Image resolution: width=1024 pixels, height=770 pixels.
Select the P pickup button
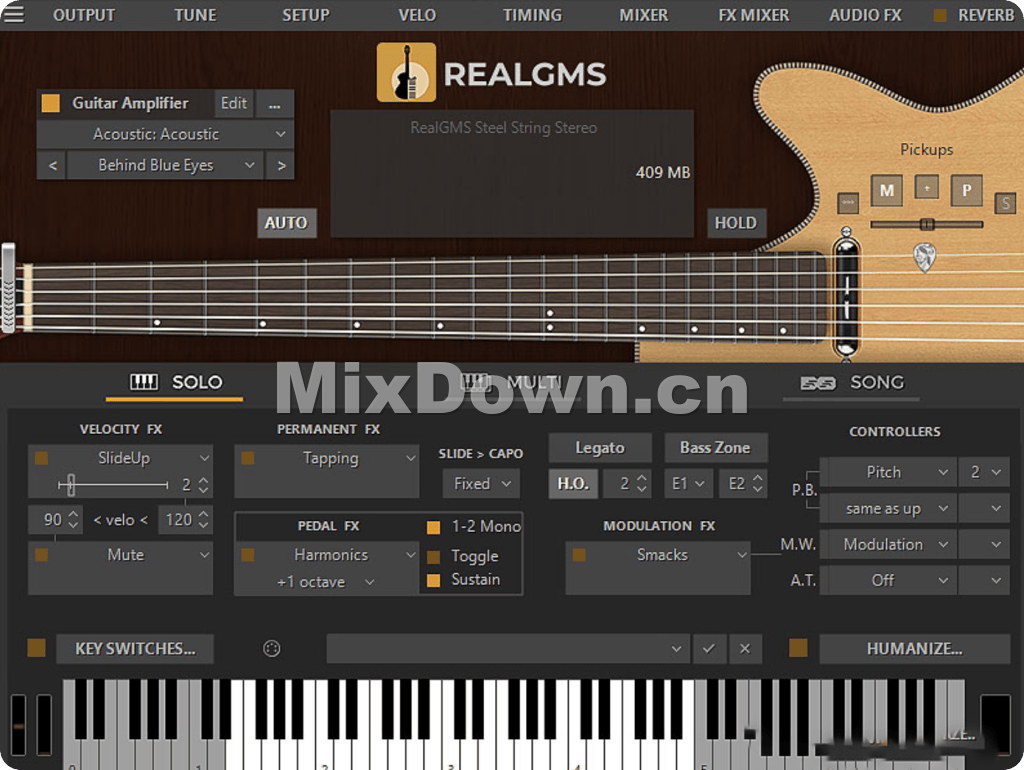click(x=967, y=190)
